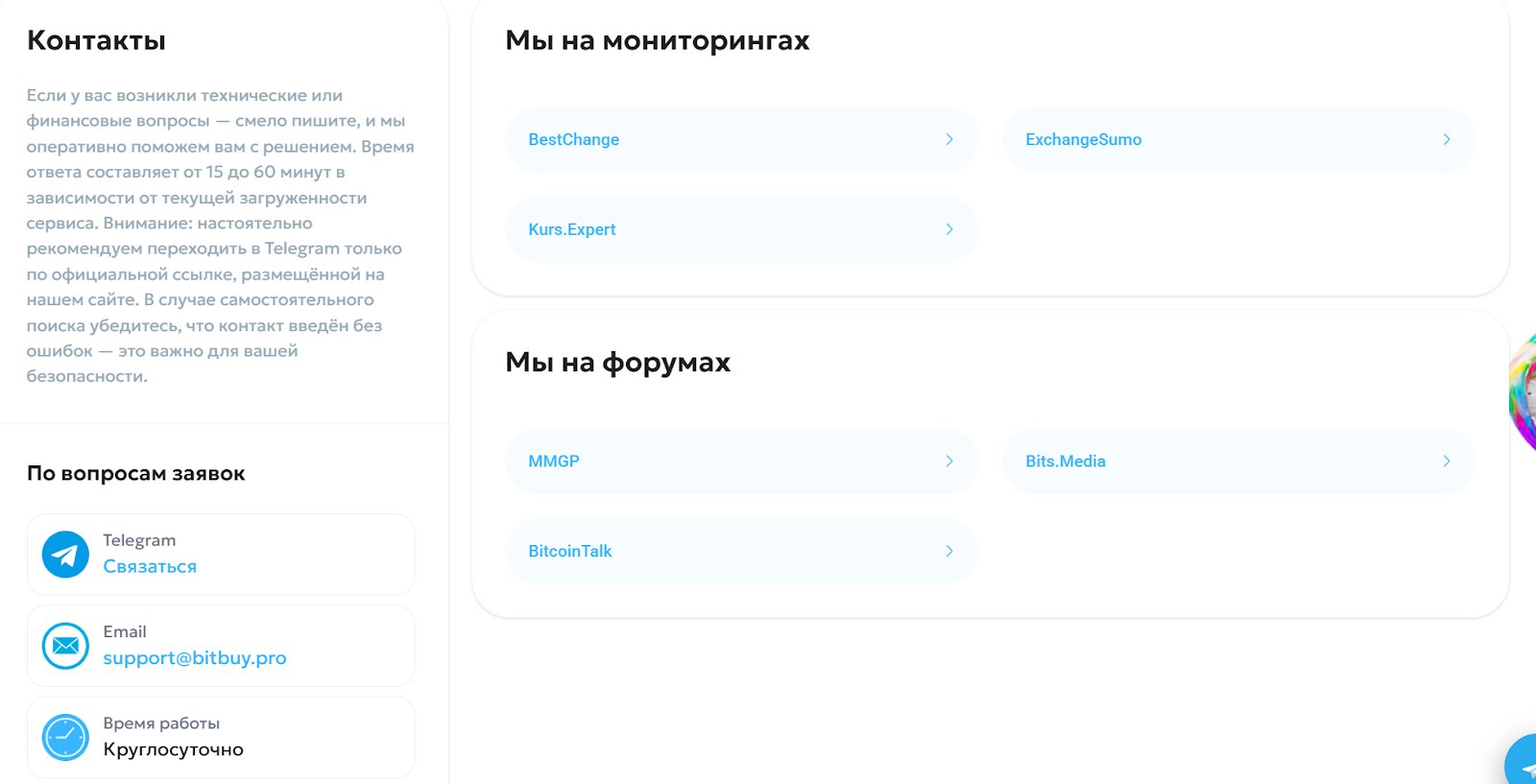Click the "Круглосуточно" working hours text
The width and height of the screenshot is (1536, 784).
pos(174,749)
